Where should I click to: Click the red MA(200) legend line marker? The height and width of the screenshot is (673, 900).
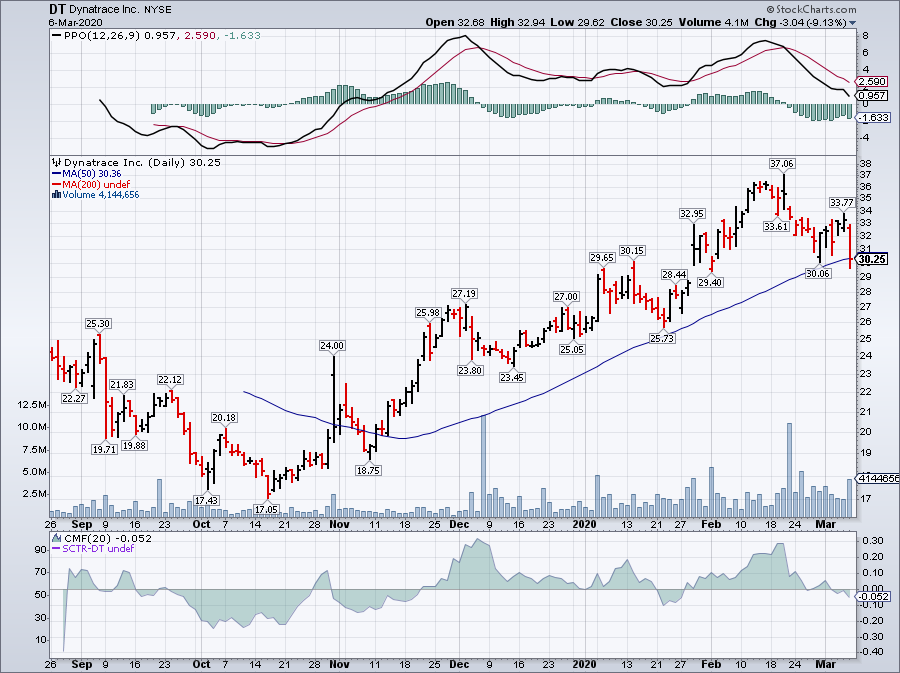[x=57, y=184]
